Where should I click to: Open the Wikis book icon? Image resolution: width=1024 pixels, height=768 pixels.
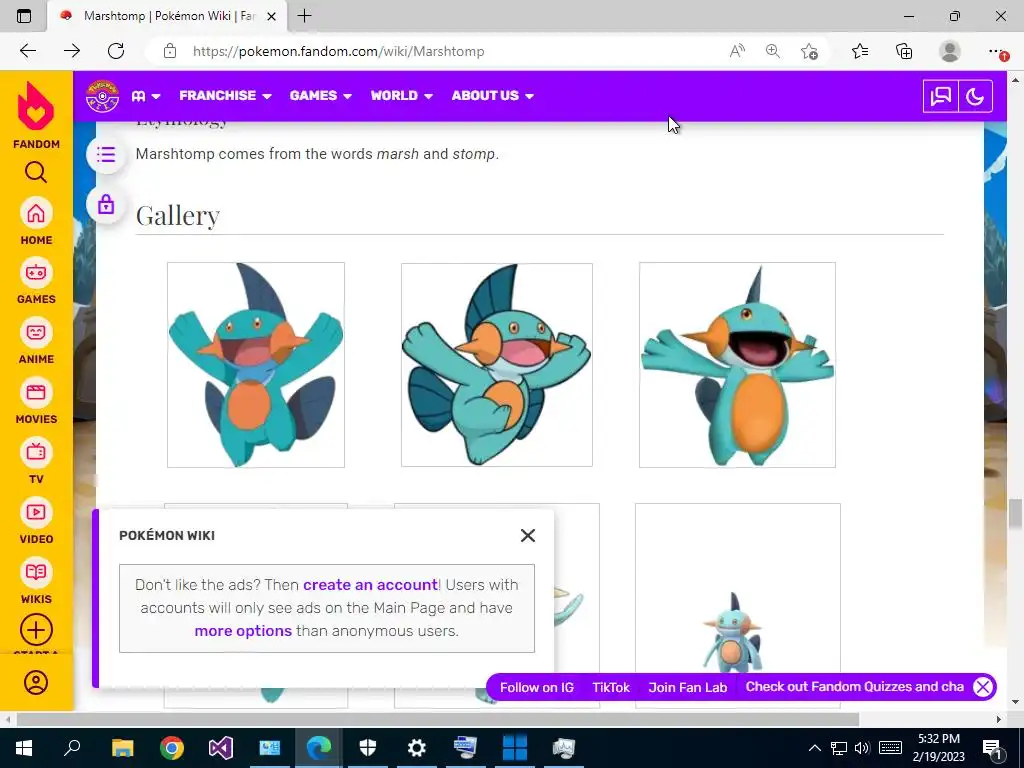(36, 572)
